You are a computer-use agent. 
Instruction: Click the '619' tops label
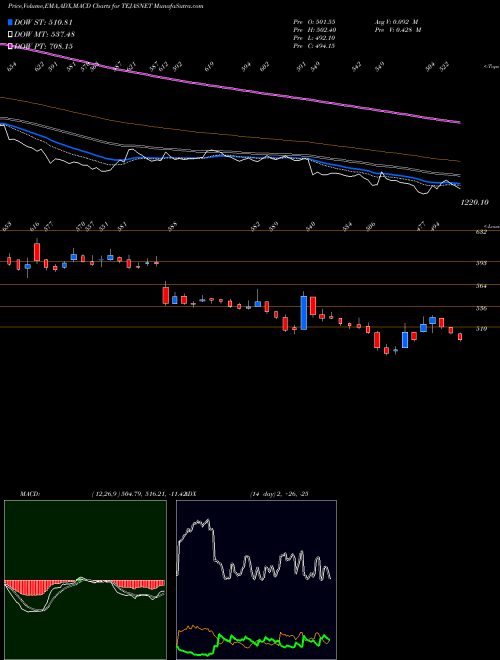pos(210,67)
